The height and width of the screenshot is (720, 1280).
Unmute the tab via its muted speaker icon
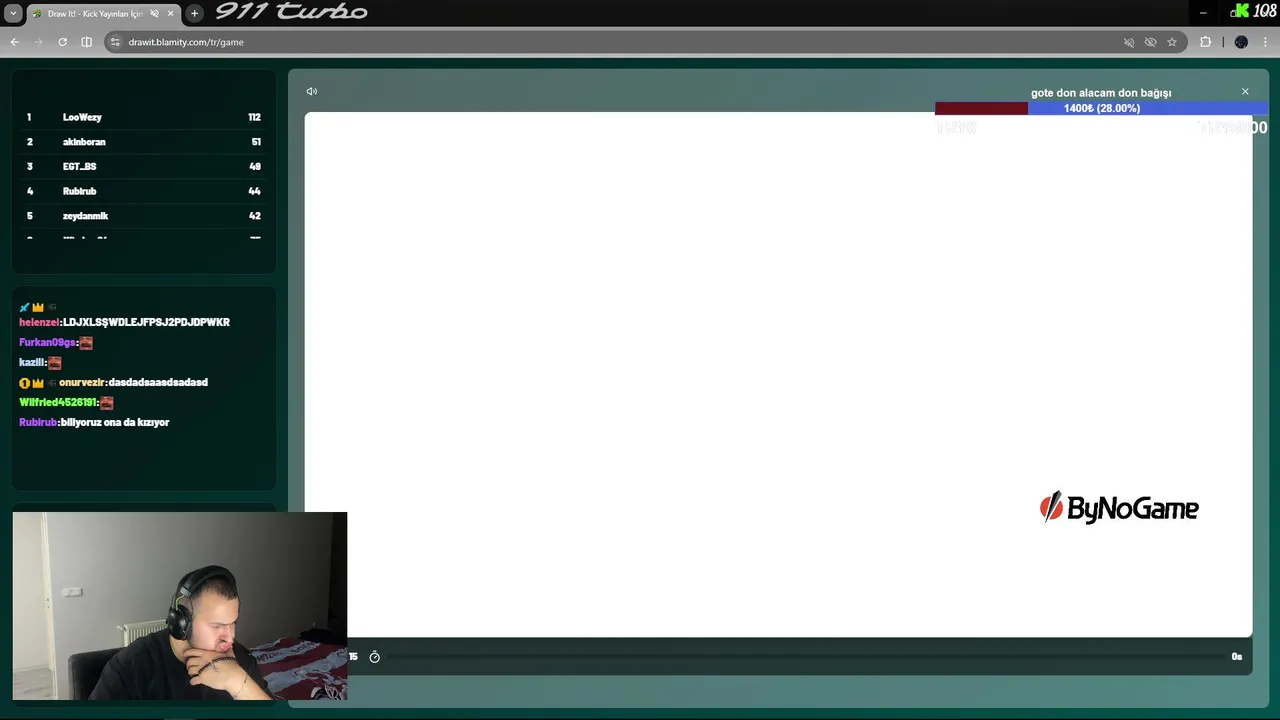coord(154,14)
